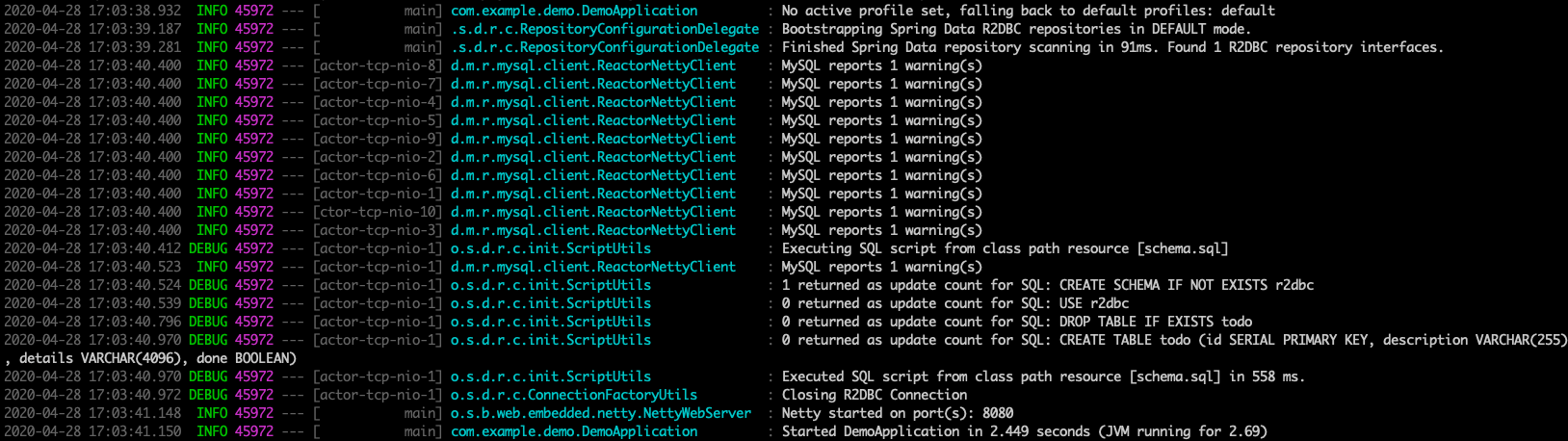
Task: Click the 2020-04-28 17:03:38.932 timestamp
Action: pyautogui.click(x=92, y=11)
